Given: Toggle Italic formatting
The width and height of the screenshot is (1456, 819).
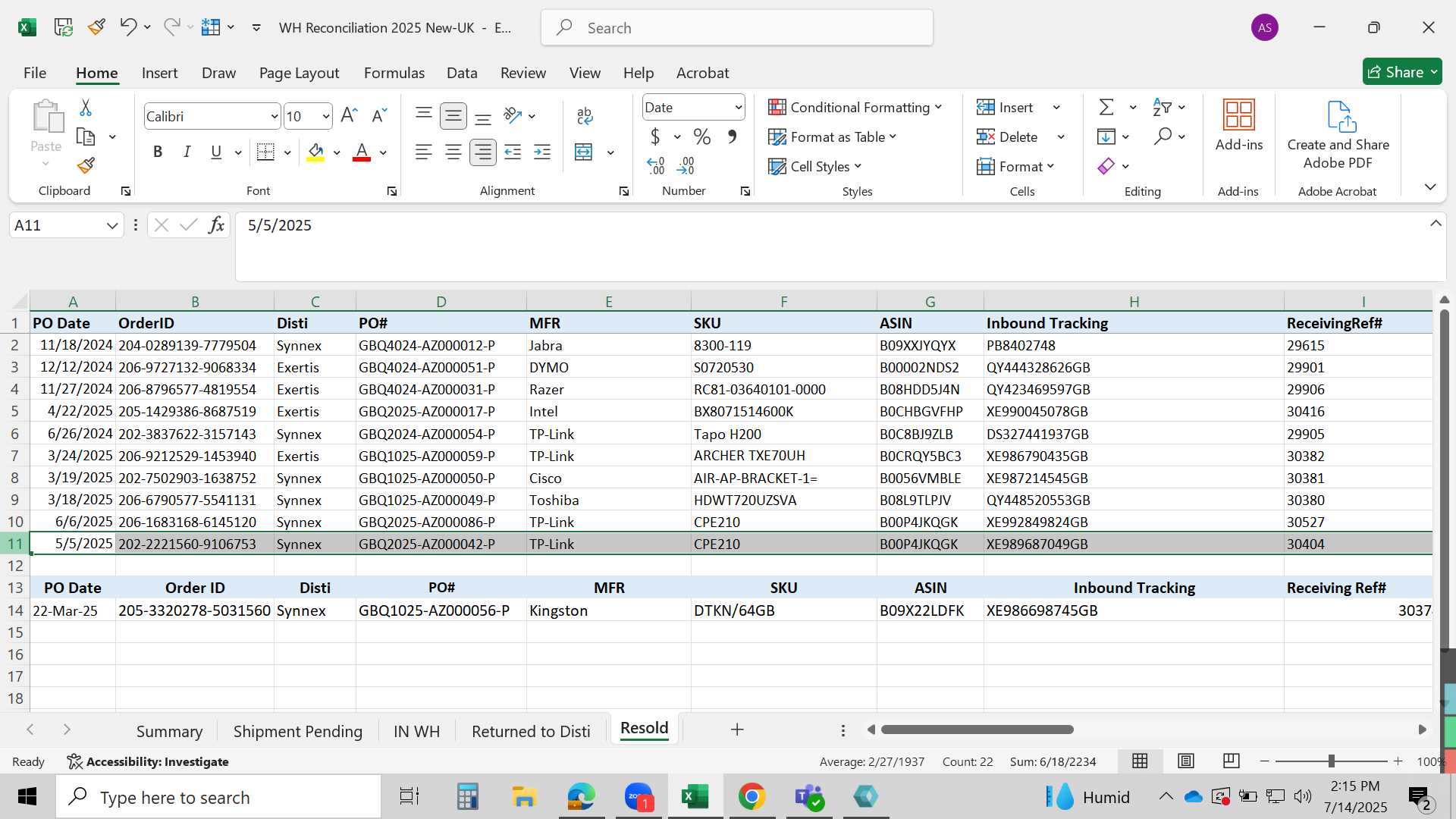Looking at the screenshot, I should point(187,152).
